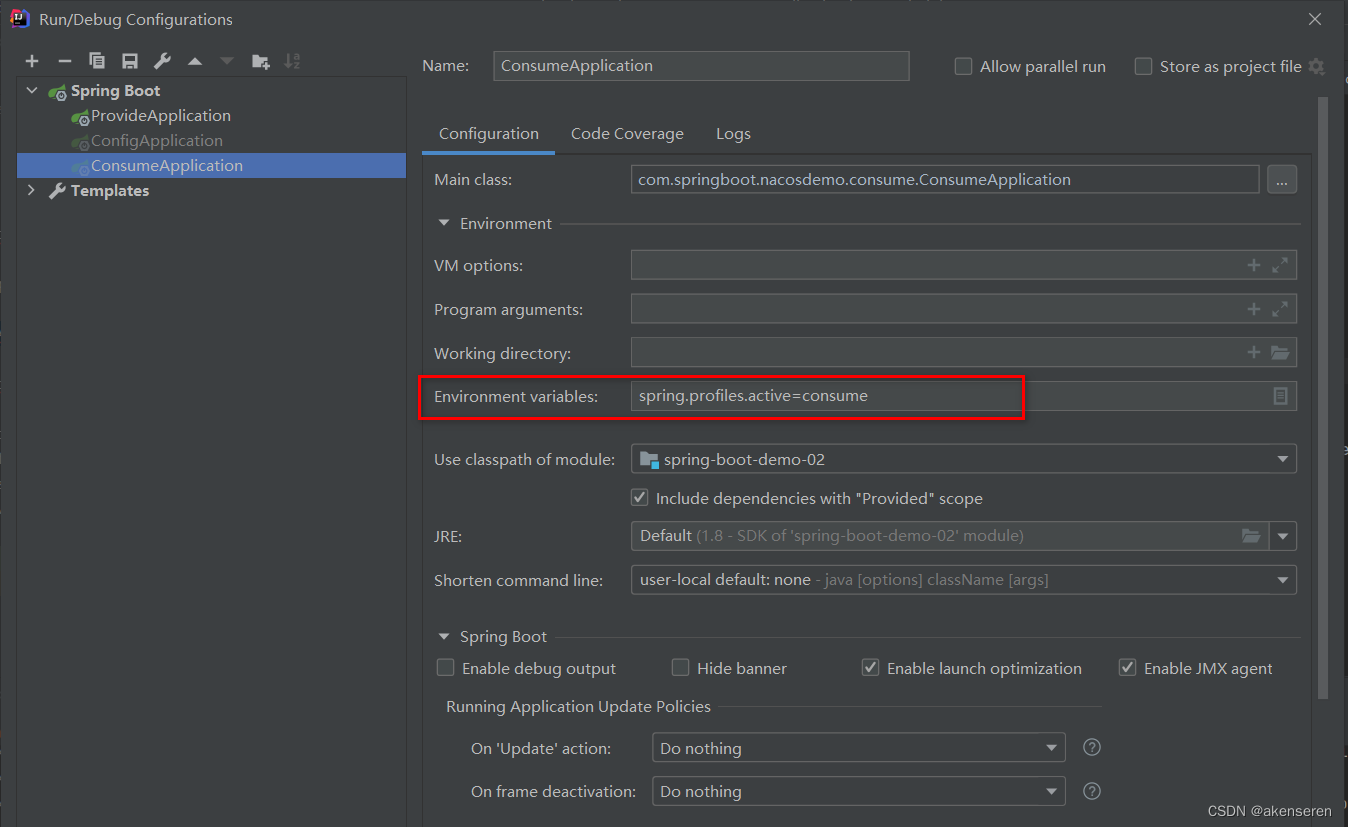Viewport: 1348px width, 827px height.
Task: Create new folder icon in toolbar
Action: [x=260, y=62]
